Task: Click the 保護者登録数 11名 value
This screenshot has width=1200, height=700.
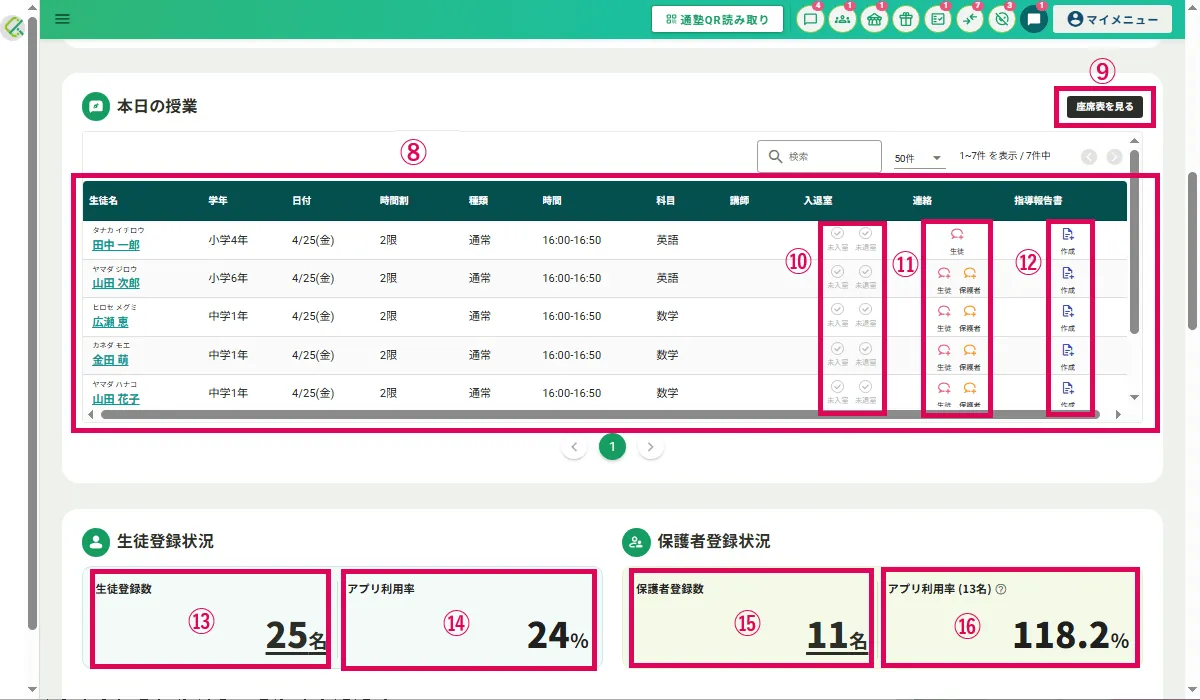Action: pyautogui.click(x=838, y=635)
